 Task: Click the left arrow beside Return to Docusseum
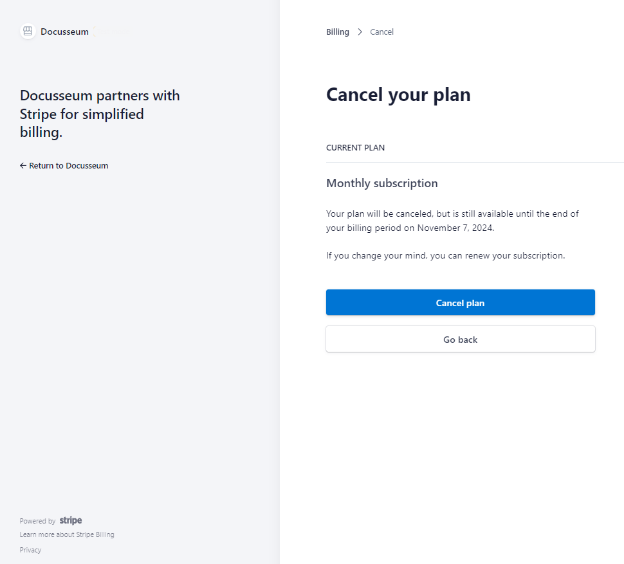tap(23, 166)
